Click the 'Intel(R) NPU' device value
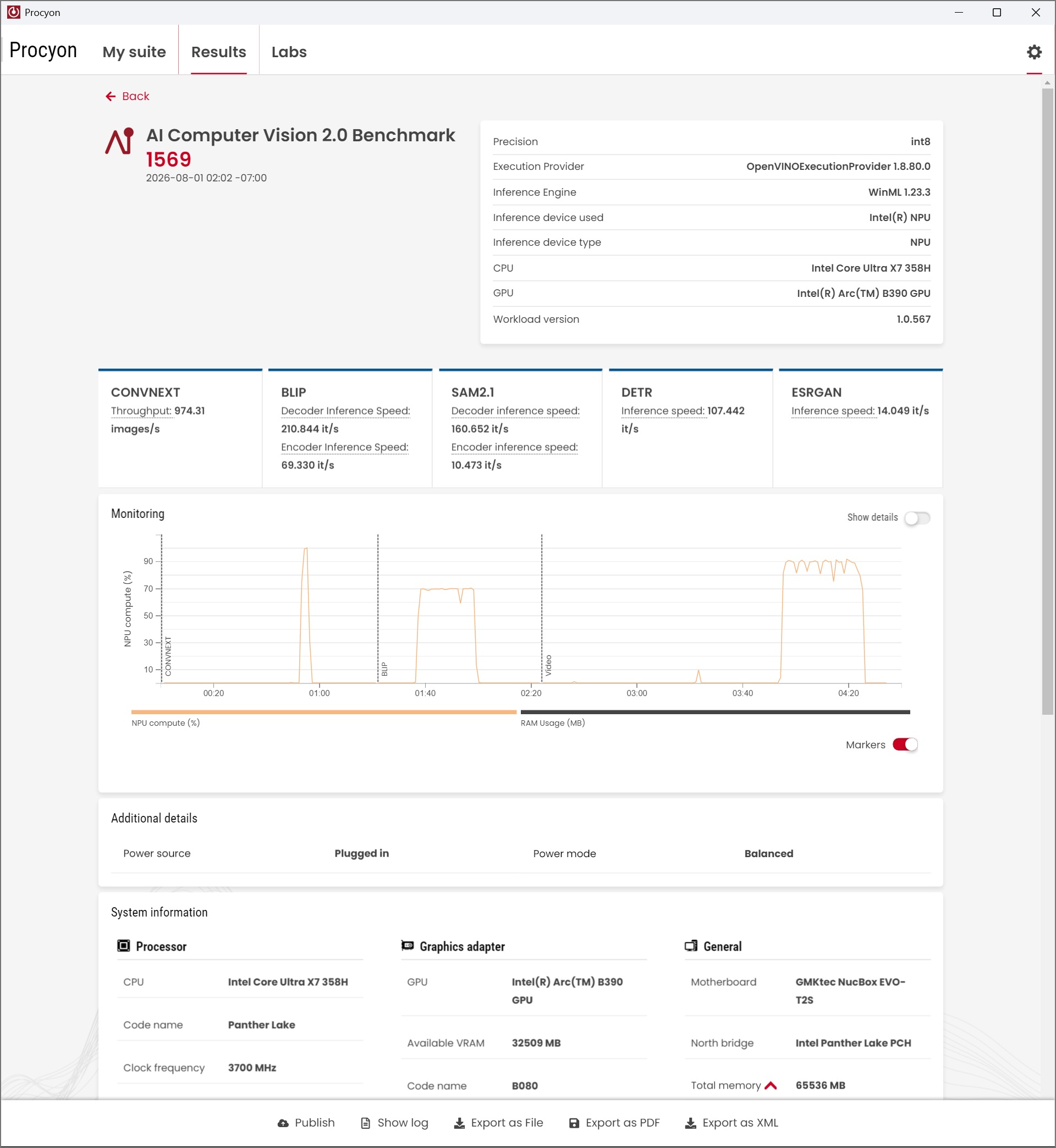Viewport: 1056px width, 1148px height. tap(900, 218)
